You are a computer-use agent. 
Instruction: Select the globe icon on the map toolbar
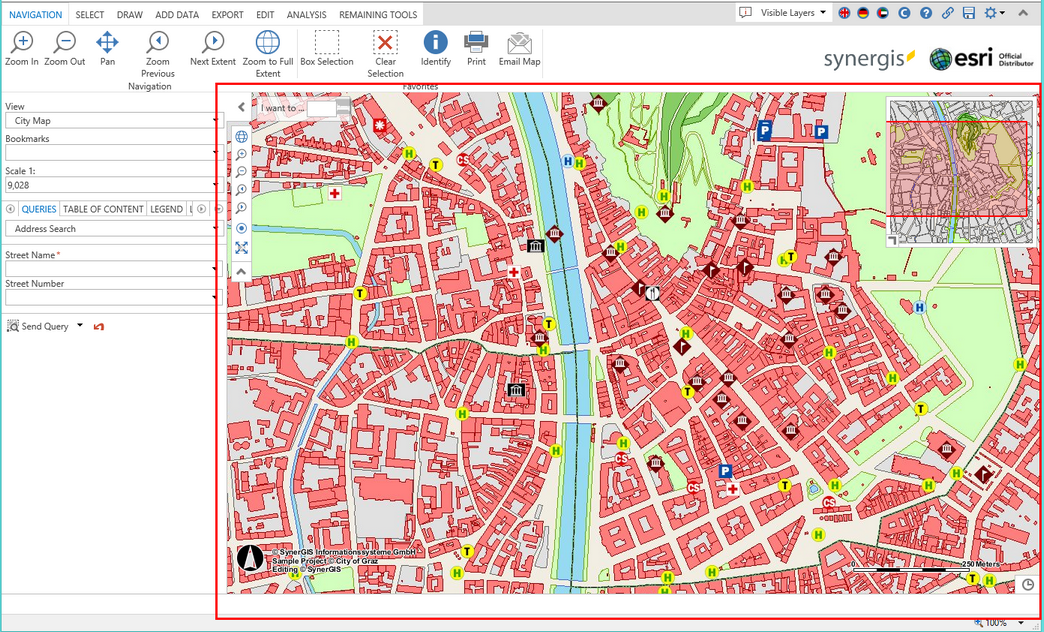pyautogui.click(x=241, y=136)
